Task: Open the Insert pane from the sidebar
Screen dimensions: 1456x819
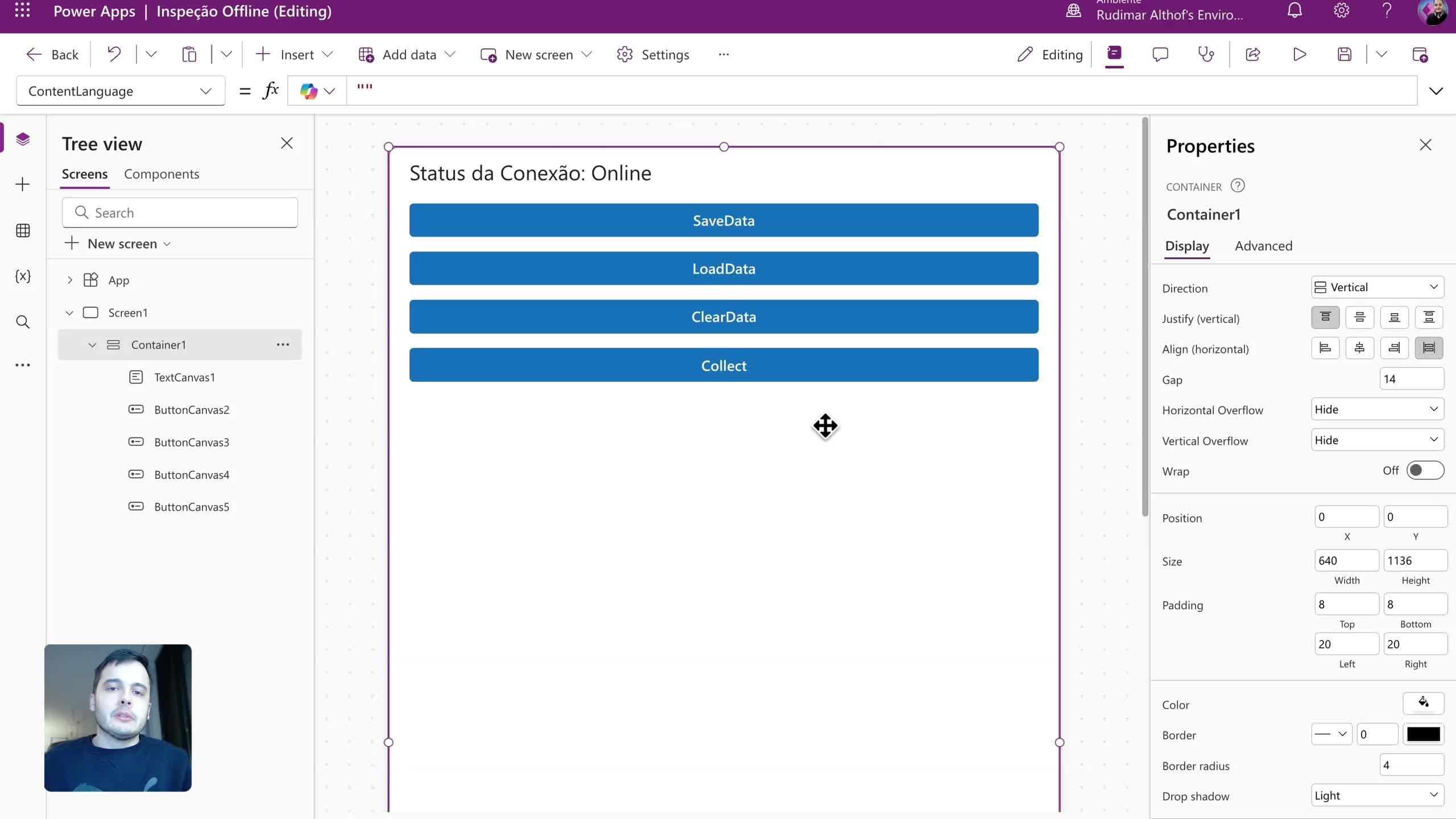Action: [23, 184]
